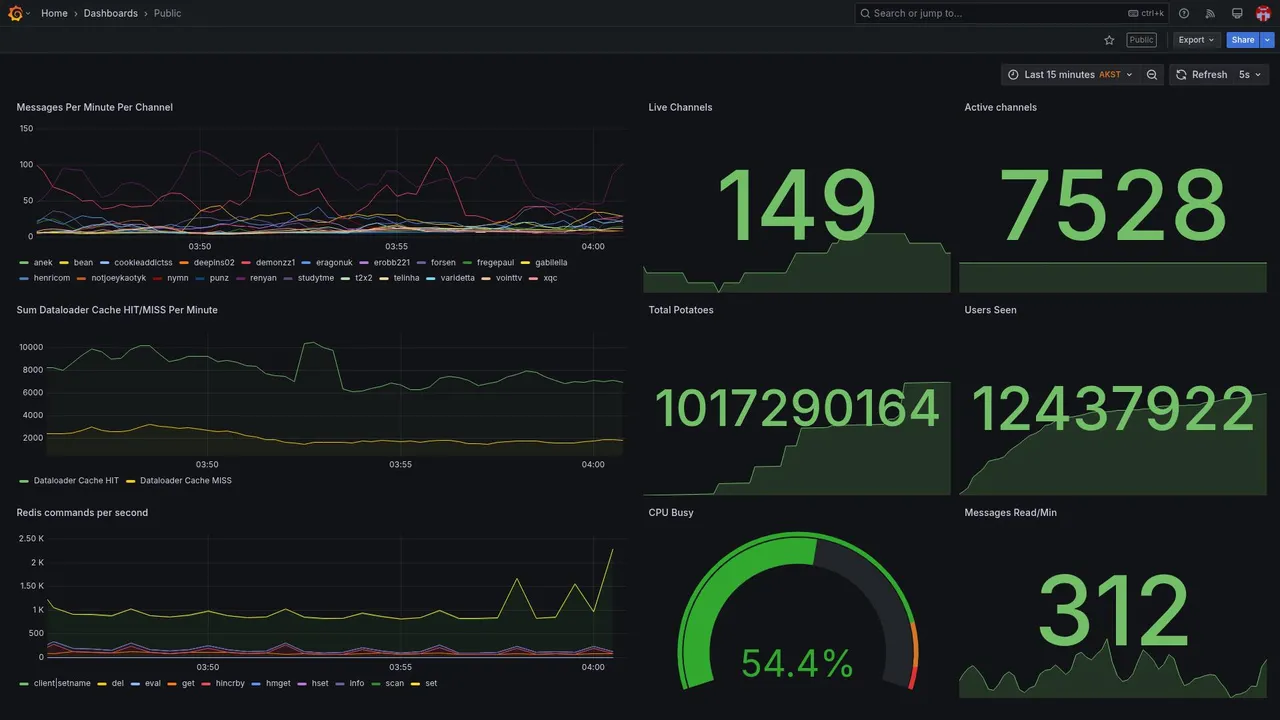Screen dimensions: 1280x720
Task: Refresh the dashboard now
Action: (1201, 75)
